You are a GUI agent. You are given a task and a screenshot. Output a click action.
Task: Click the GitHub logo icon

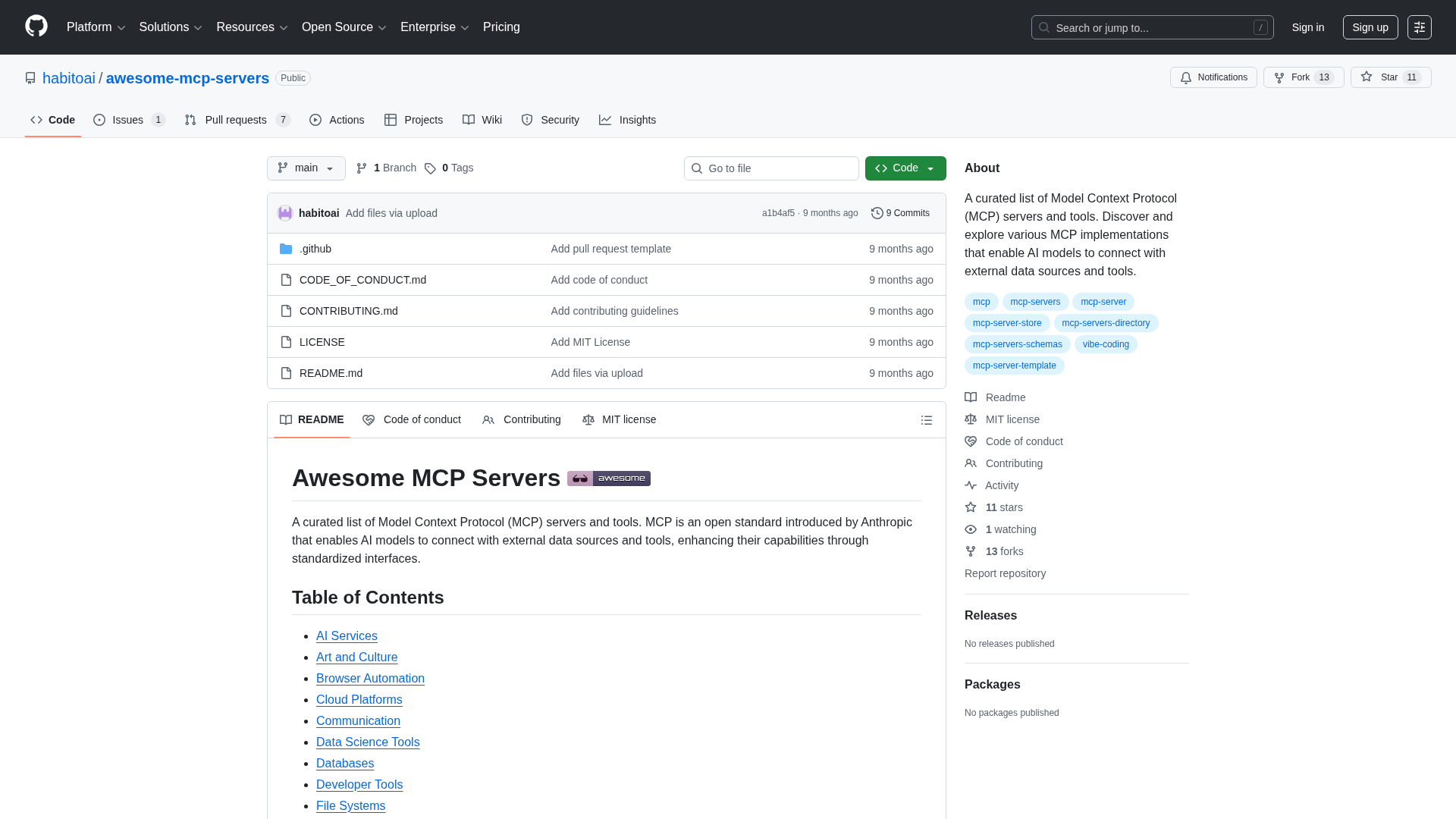click(36, 27)
